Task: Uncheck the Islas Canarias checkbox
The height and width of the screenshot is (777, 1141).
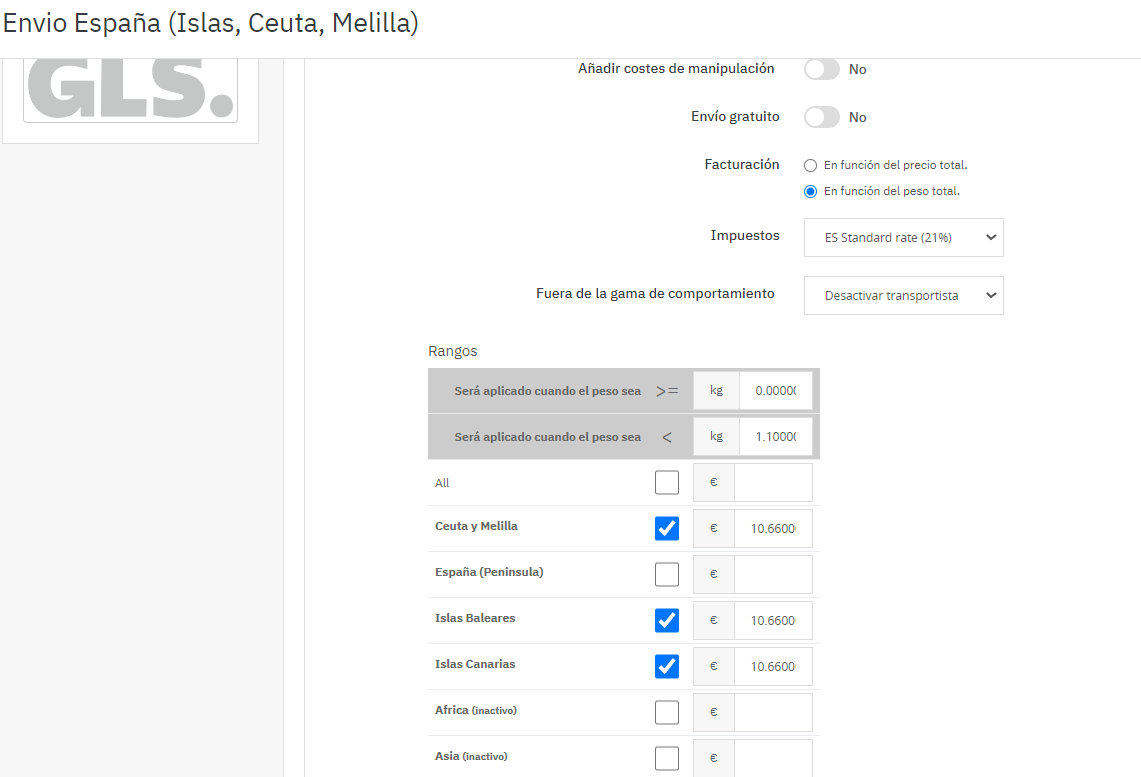Action: [667, 666]
